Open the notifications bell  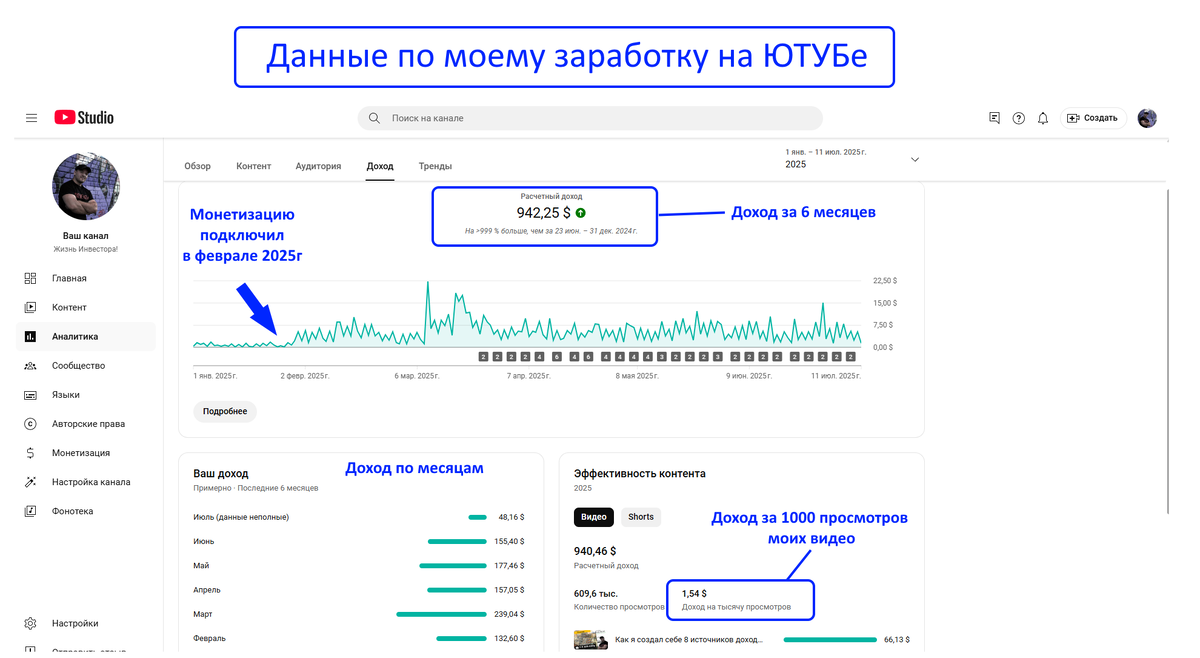coord(1043,118)
